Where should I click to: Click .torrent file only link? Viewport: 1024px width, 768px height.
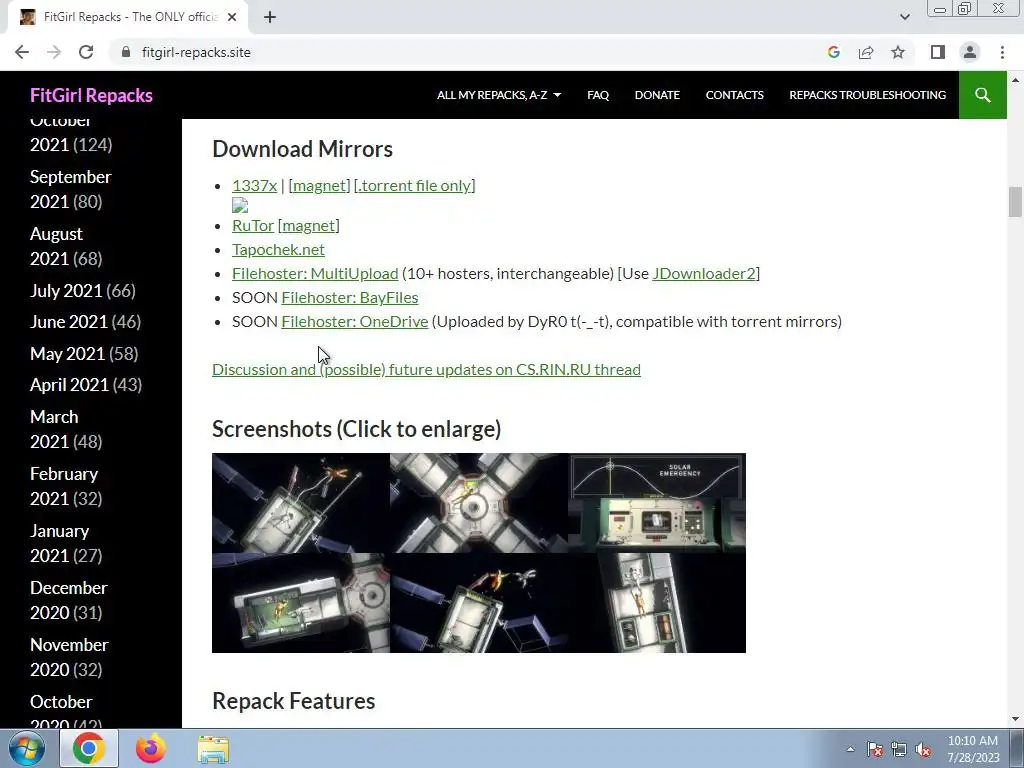pos(414,185)
